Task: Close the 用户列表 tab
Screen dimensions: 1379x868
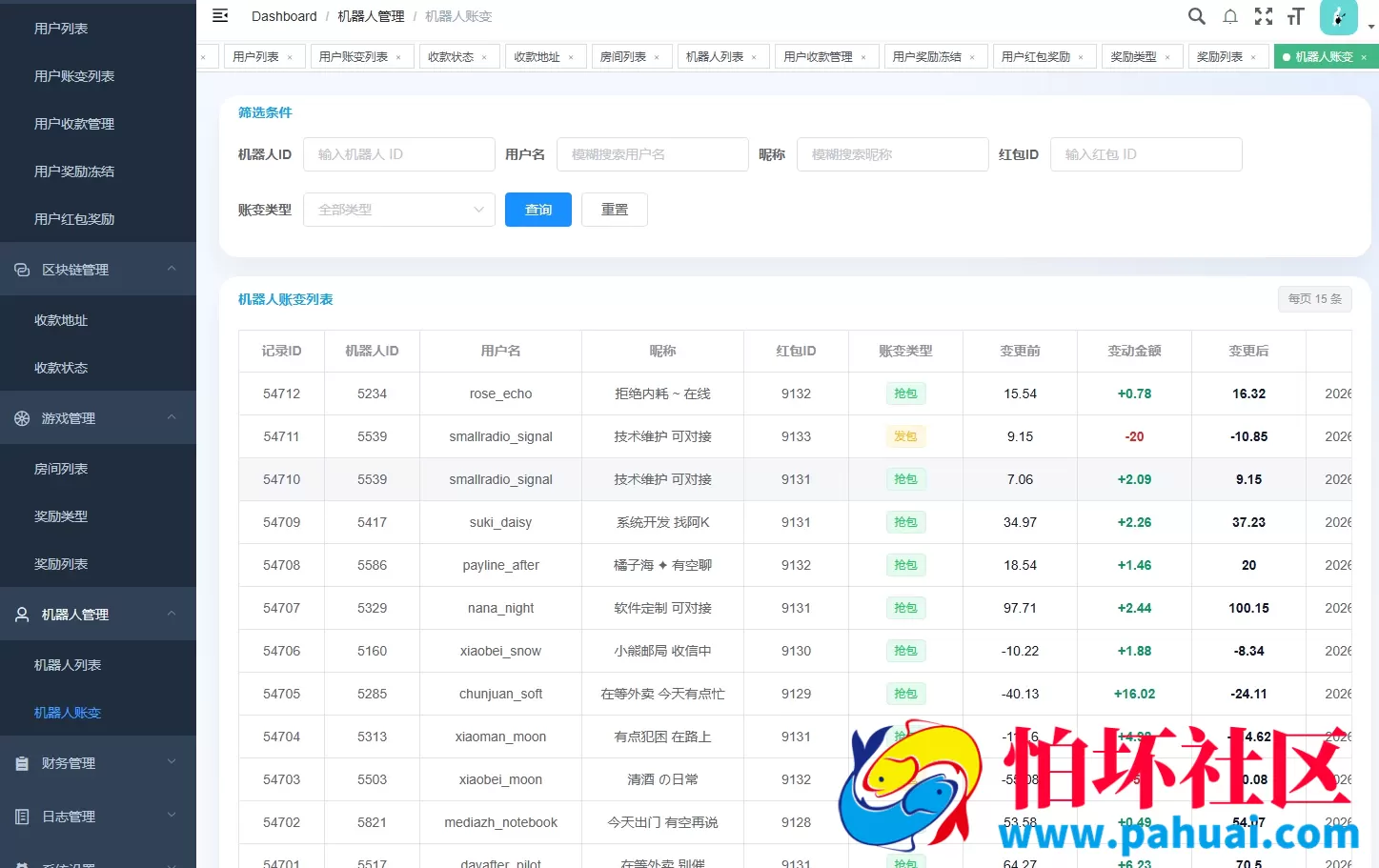Action: click(x=290, y=57)
